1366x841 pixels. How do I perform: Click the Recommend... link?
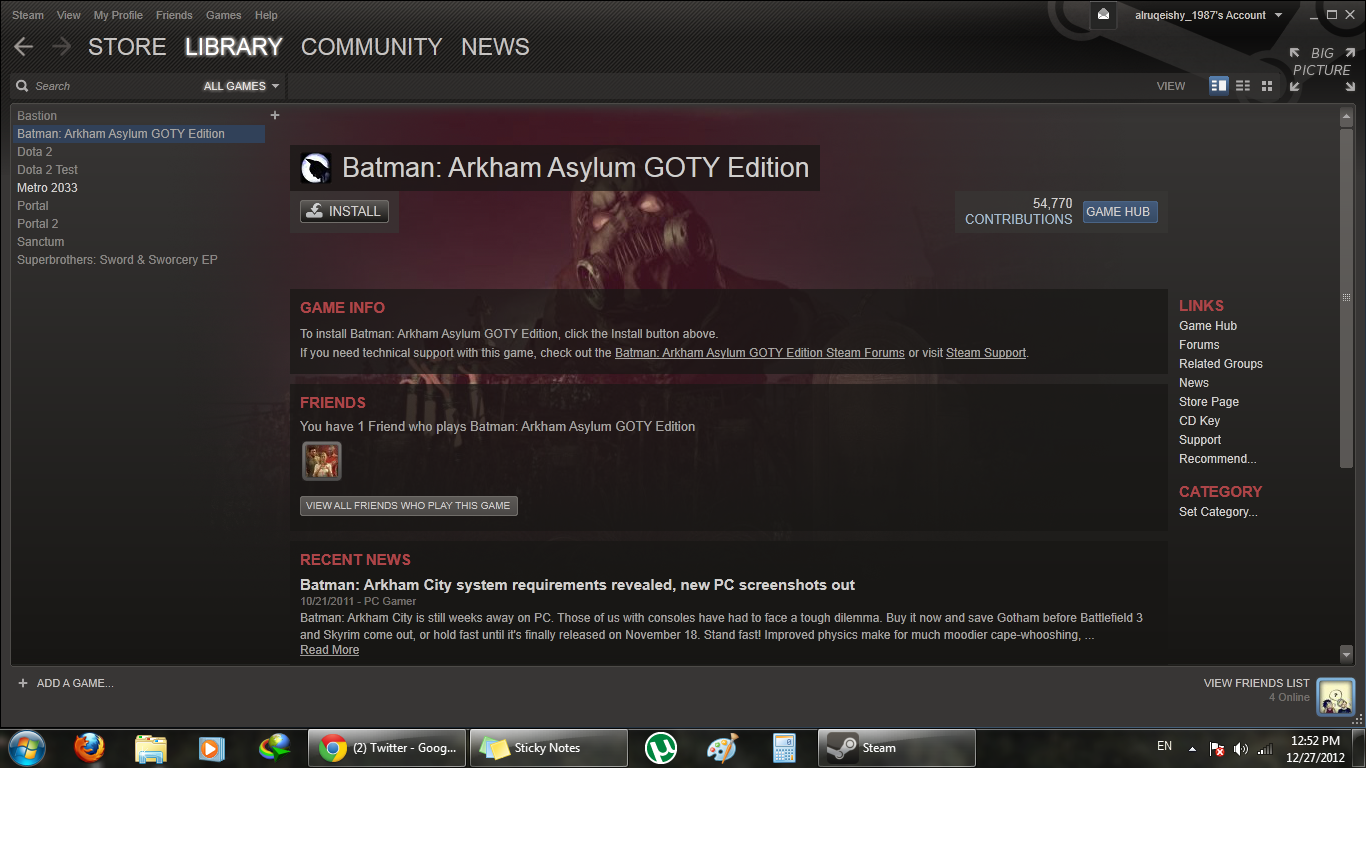tap(1218, 459)
